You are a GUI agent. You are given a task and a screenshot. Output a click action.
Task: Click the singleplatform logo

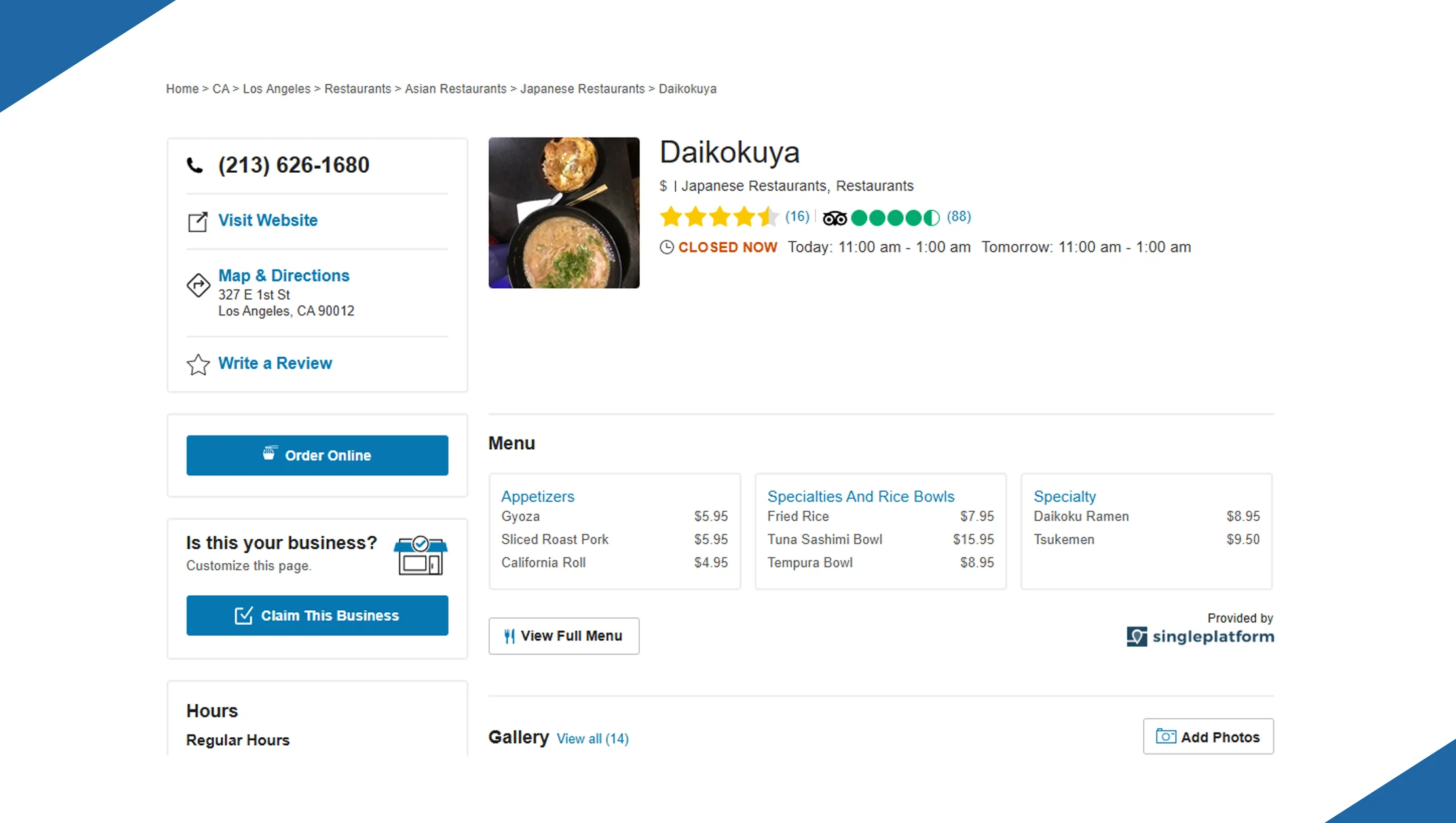click(x=1200, y=636)
